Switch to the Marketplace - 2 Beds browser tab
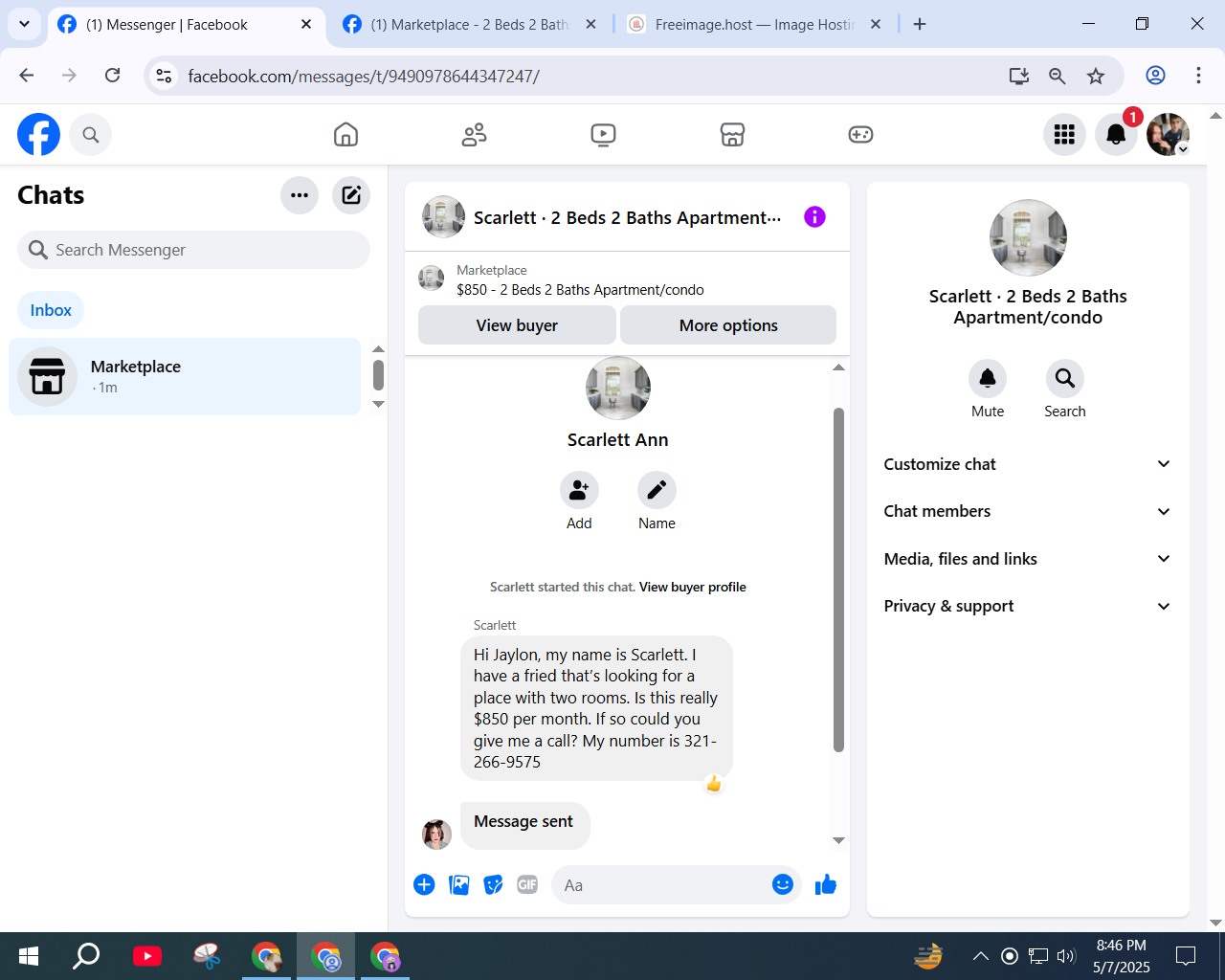Screen dimensions: 1225x980 pos(469,25)
